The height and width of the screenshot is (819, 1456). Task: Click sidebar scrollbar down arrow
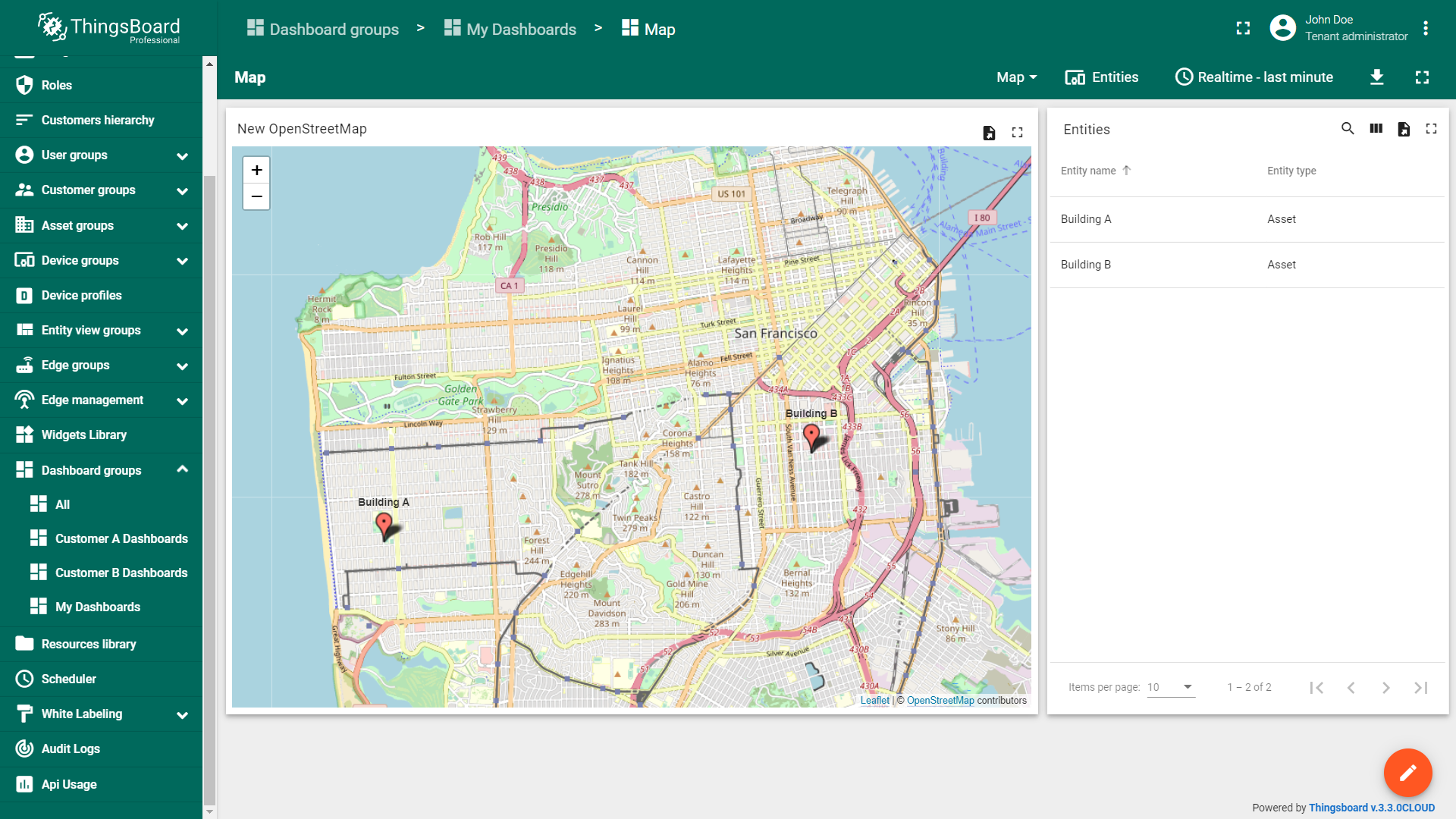pos(209,812)
